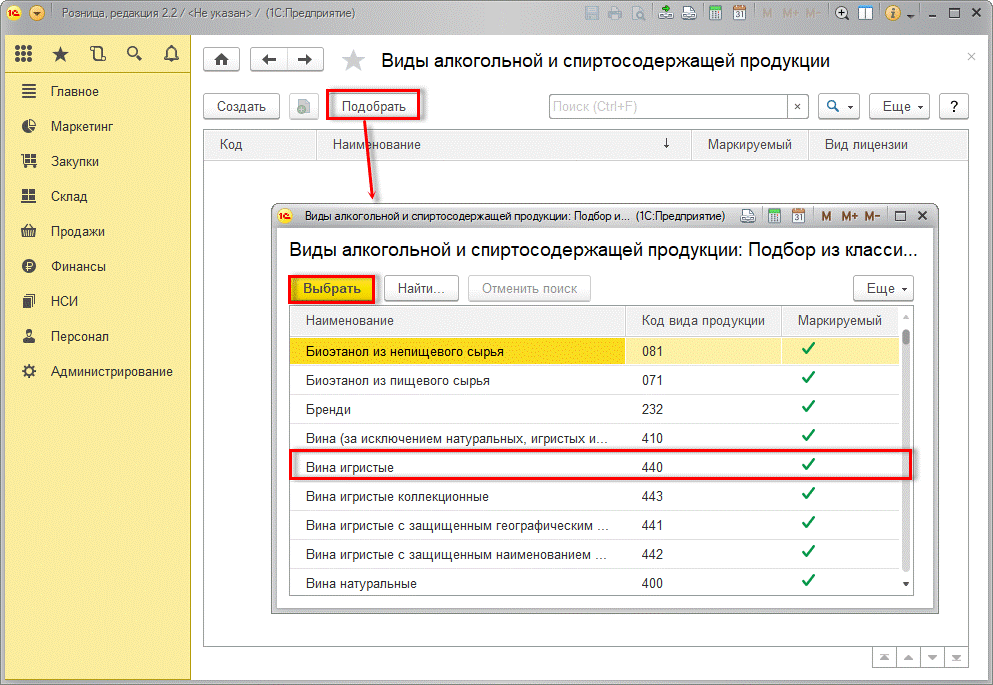Toggle the Маркируемый checkmark for Вина натуральные
Viewport: 993px width, 685px height.
point(808,581)
